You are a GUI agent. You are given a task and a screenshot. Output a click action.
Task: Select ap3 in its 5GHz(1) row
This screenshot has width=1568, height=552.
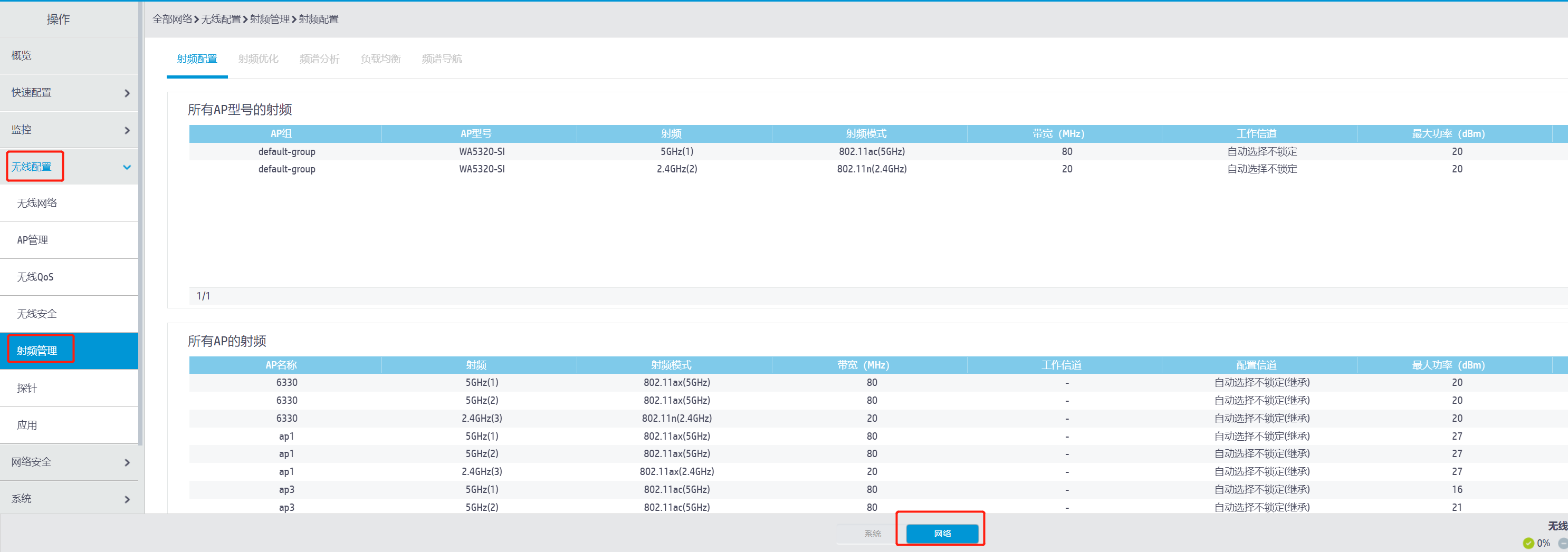pos(286,490)
